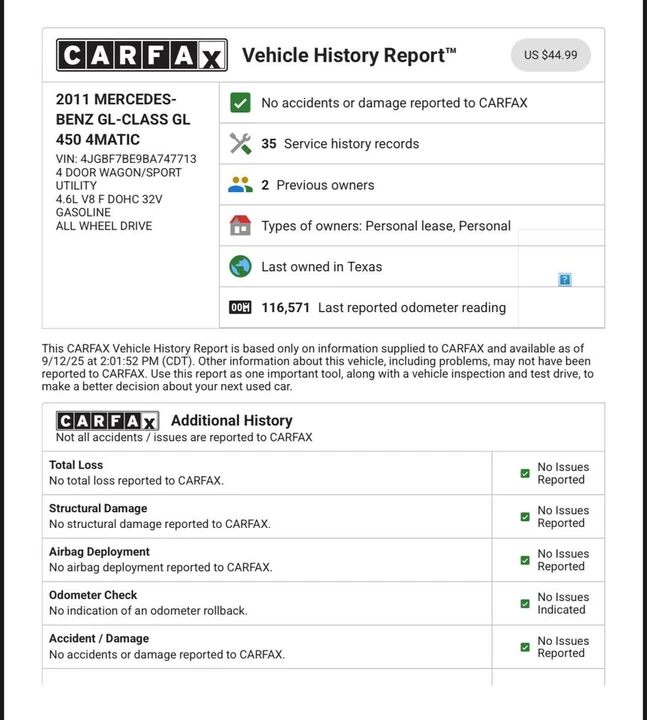Click the odometer icon beside 116,571
647x720 pixels.
tap(240, 307)
